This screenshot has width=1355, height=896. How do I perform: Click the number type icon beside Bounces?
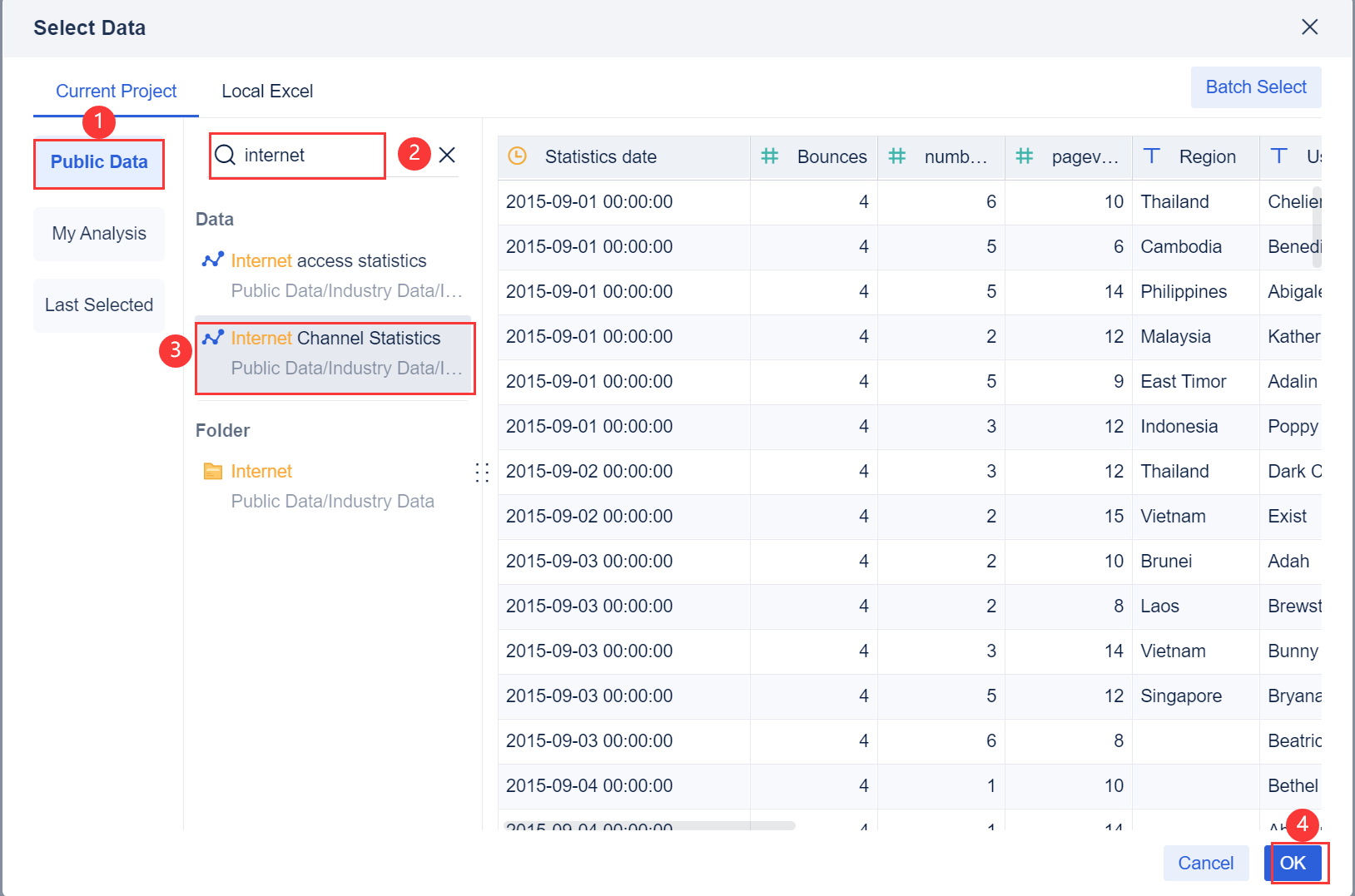tap(770, 156)
